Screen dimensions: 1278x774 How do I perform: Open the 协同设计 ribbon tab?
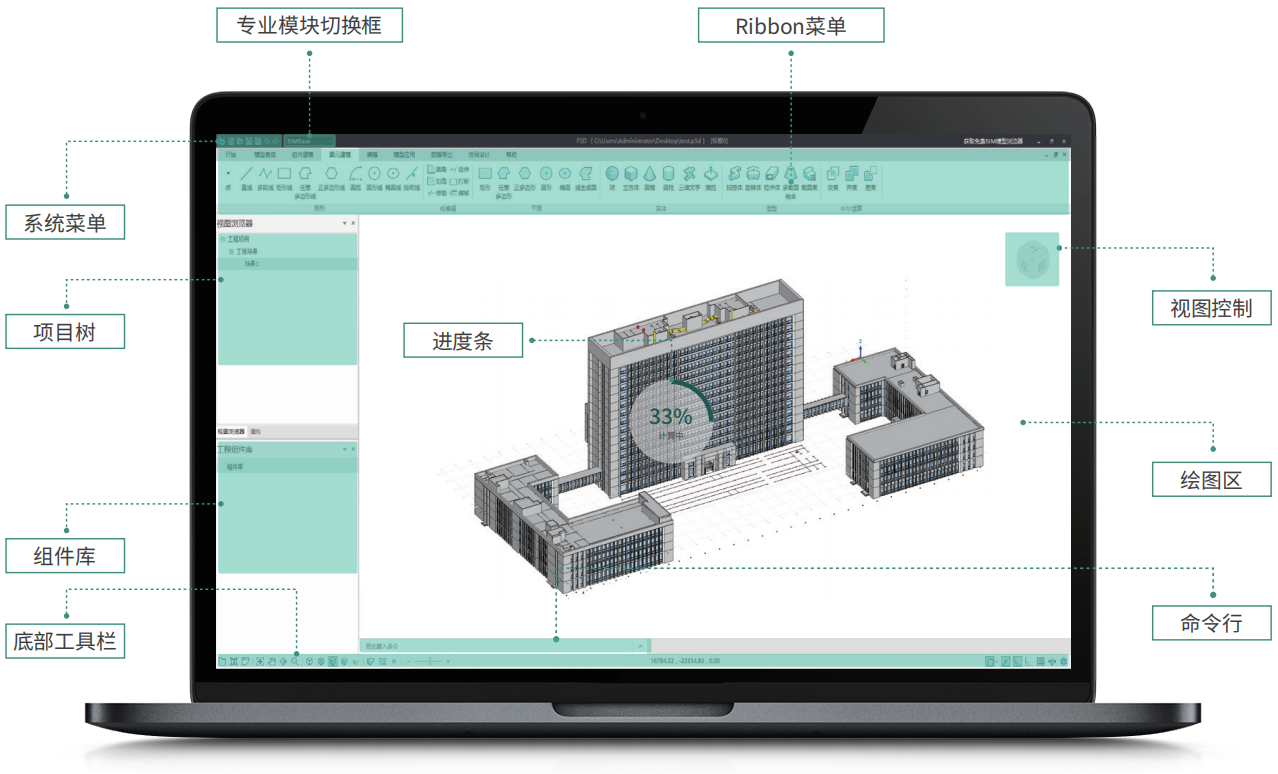[479, 155]
